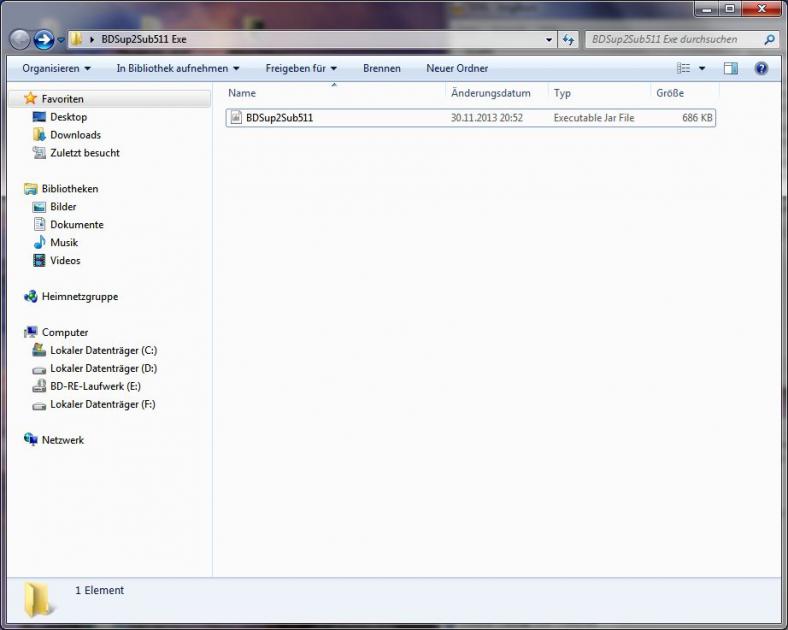The width and height of the screenshot is (788, 630).
Task: Expand the Organisieren dropdown menu
Action: [x=56, y=68]
